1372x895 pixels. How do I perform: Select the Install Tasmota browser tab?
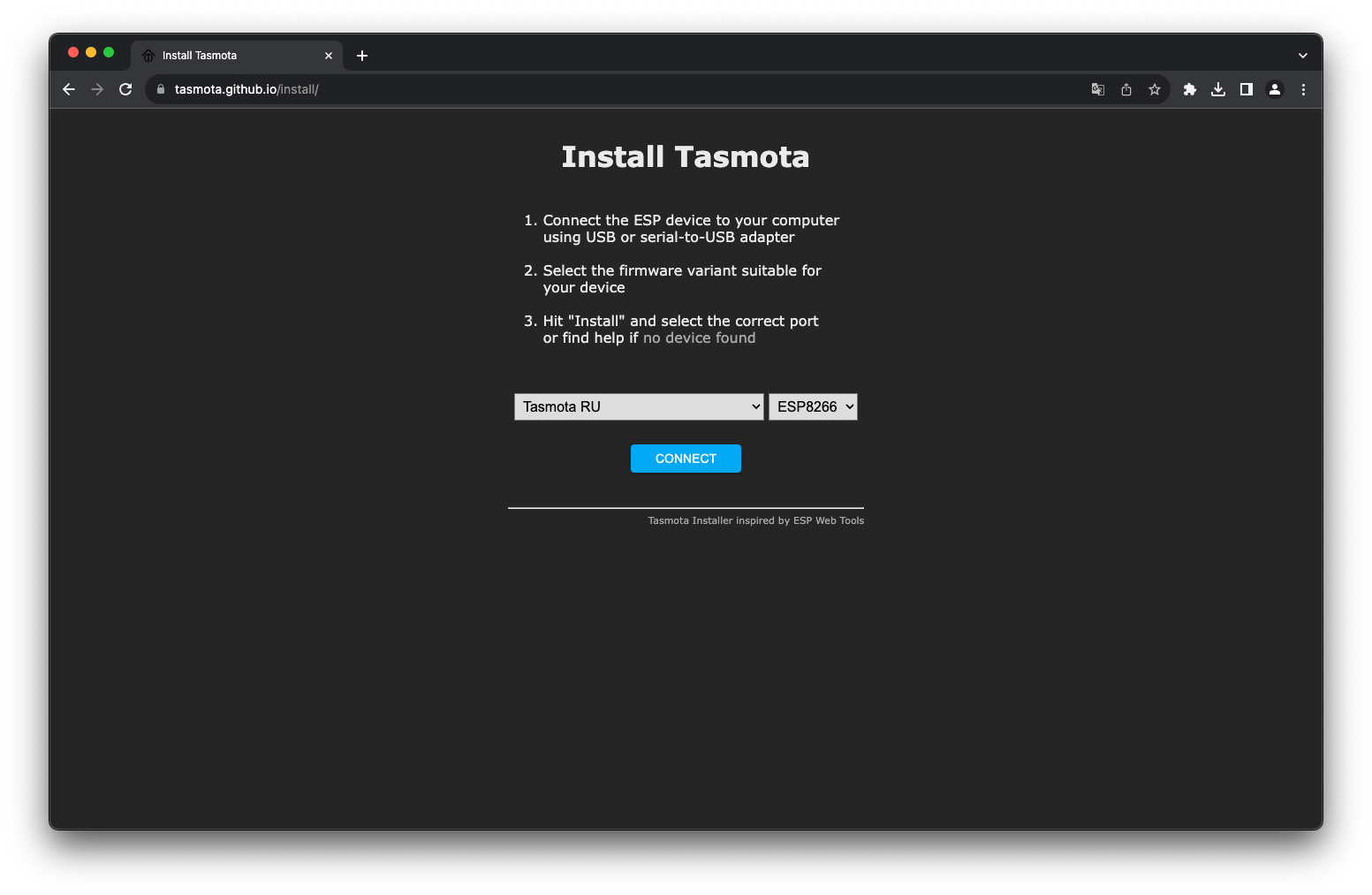tap(221, 55)
